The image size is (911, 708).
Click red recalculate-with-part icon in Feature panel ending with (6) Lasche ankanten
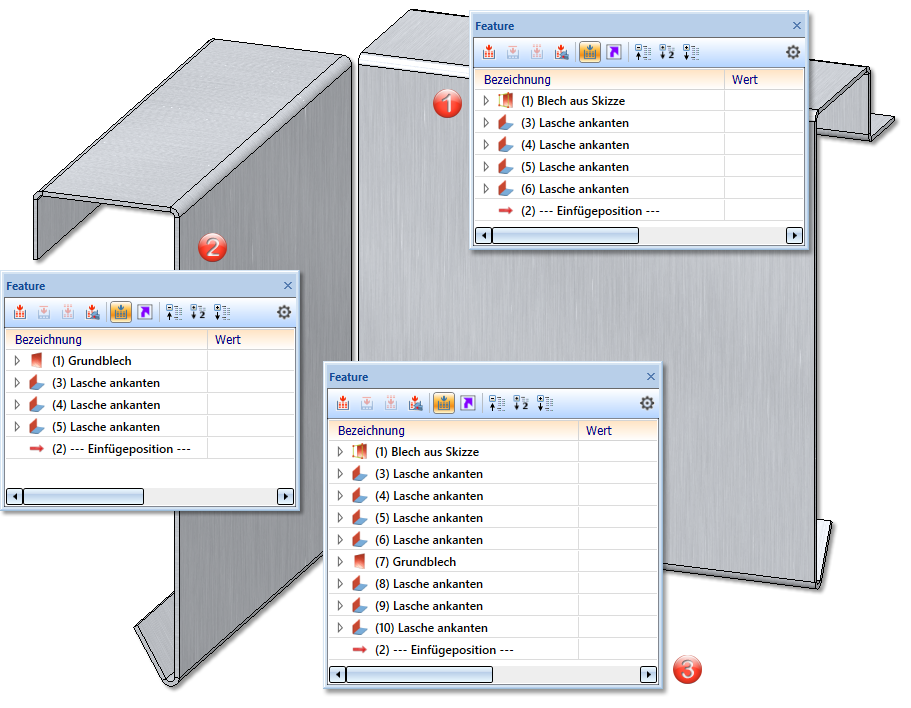point(561,52)
